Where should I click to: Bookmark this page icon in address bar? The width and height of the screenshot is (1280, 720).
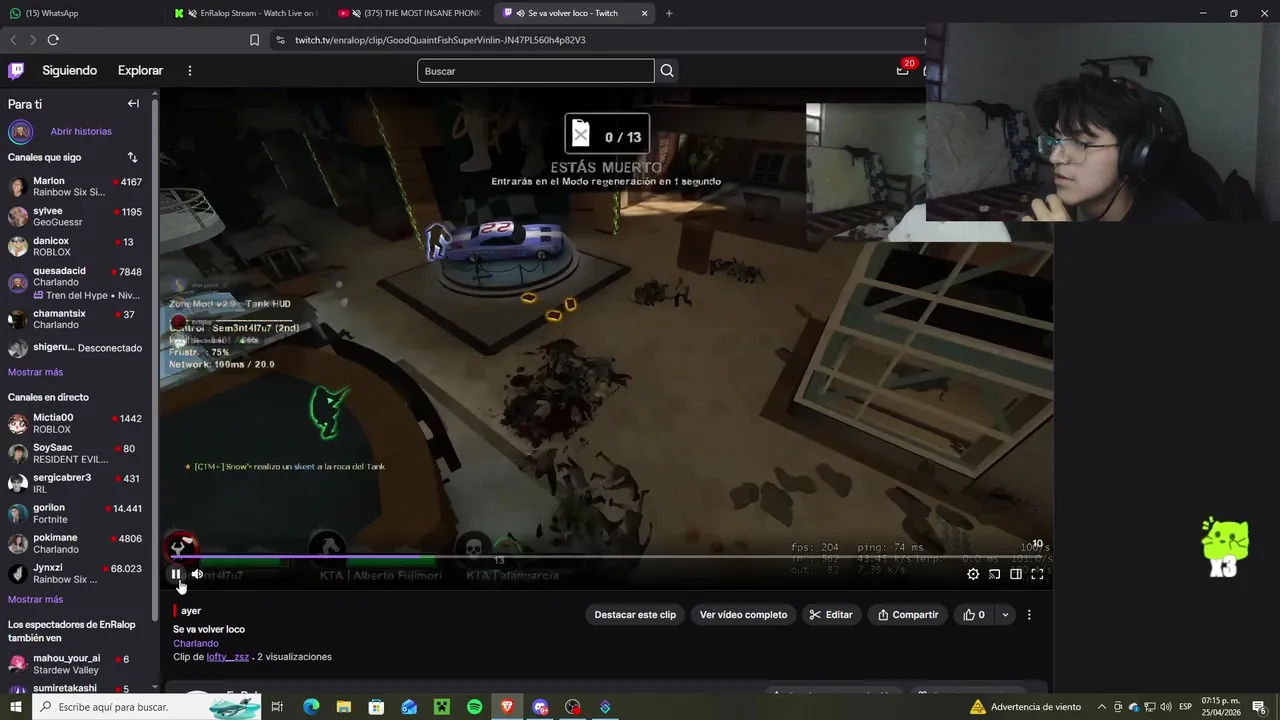click(x=254, y=40)
